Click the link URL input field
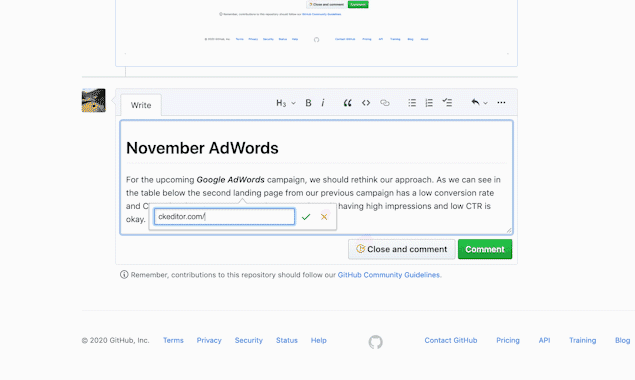Screen dimensions: 635x380 tap(224, 216)
